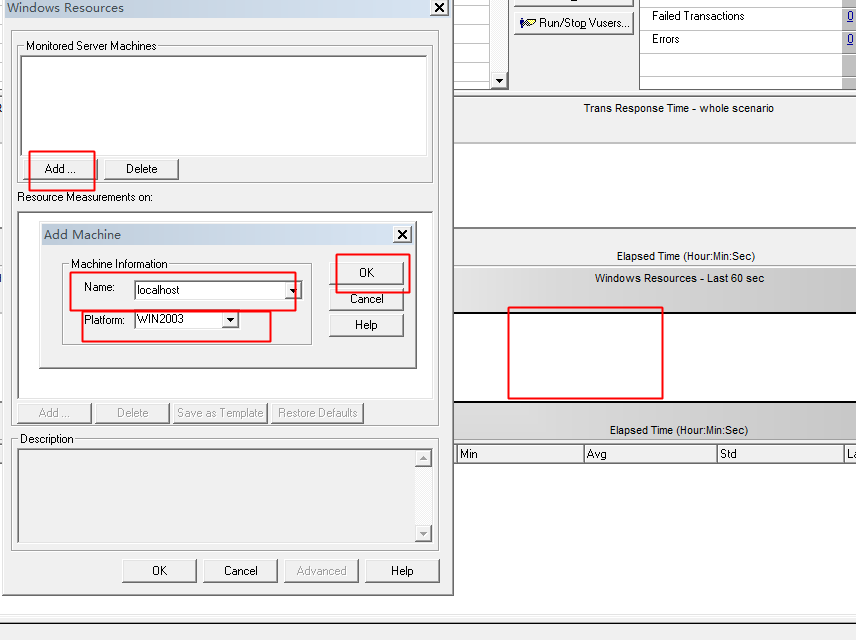Click Description scrollbar down arrow
856x640 pixels.
pos(423,534)
